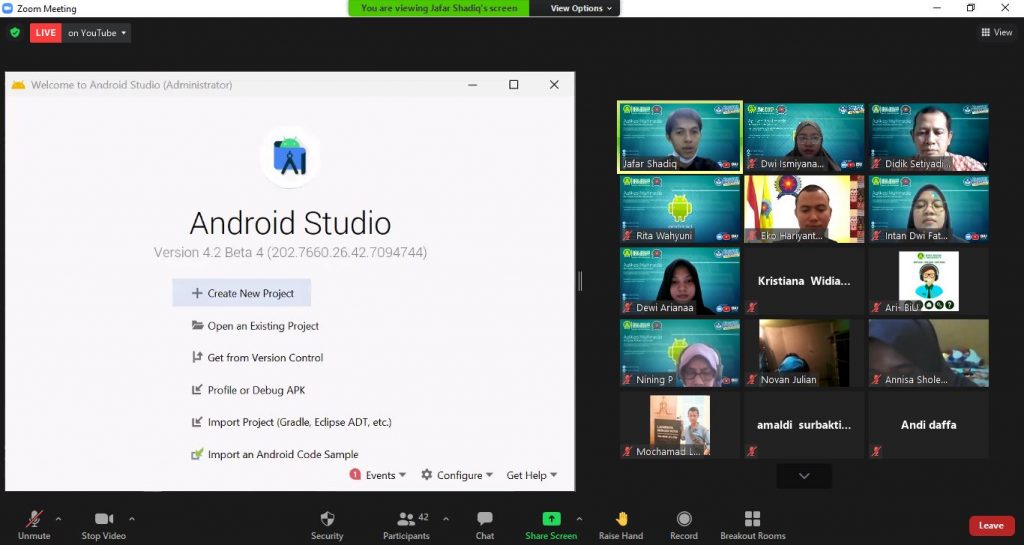Open the Chat bubble icon

coord(485,519)
